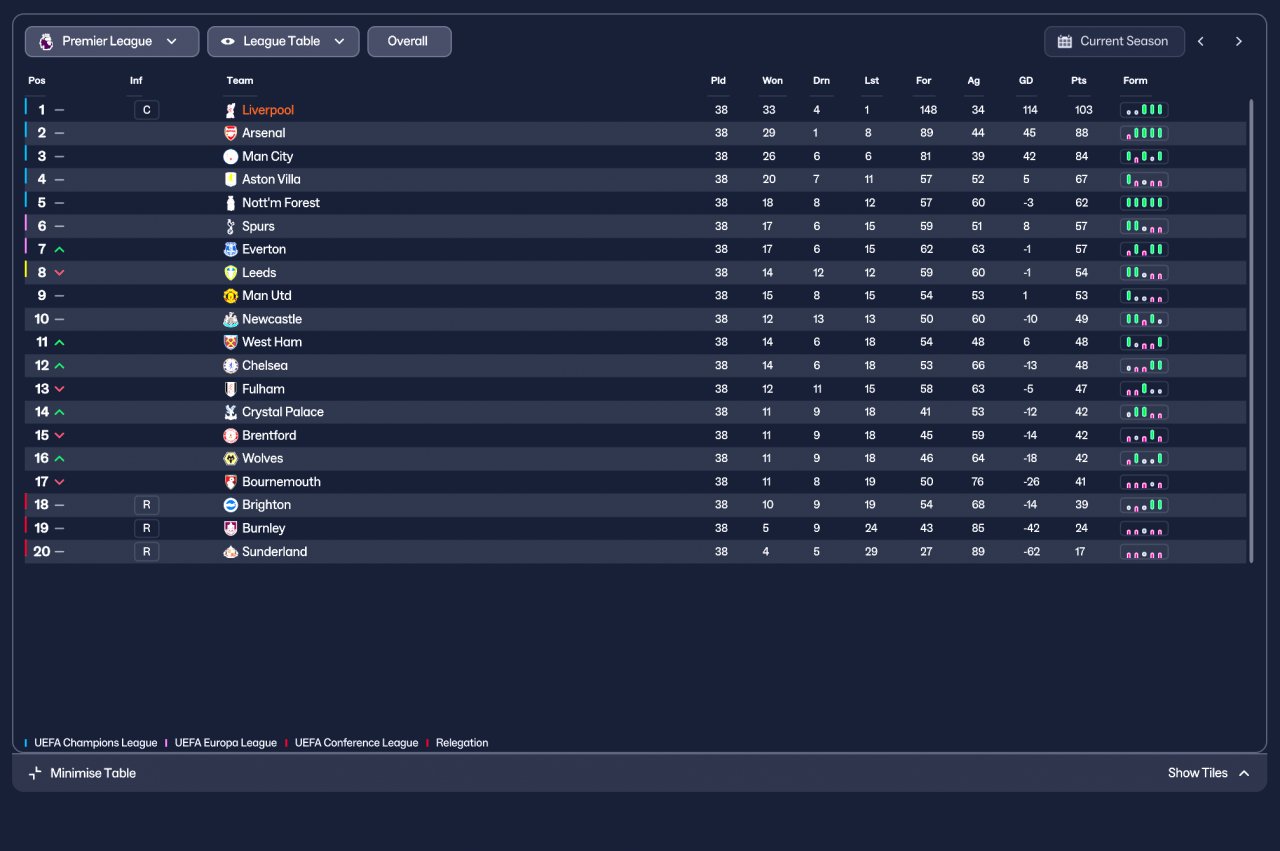The width and height of the screenshot is (1280, 851).
Task: Click the Liverpool club crest icon
Action: point(231,110)
